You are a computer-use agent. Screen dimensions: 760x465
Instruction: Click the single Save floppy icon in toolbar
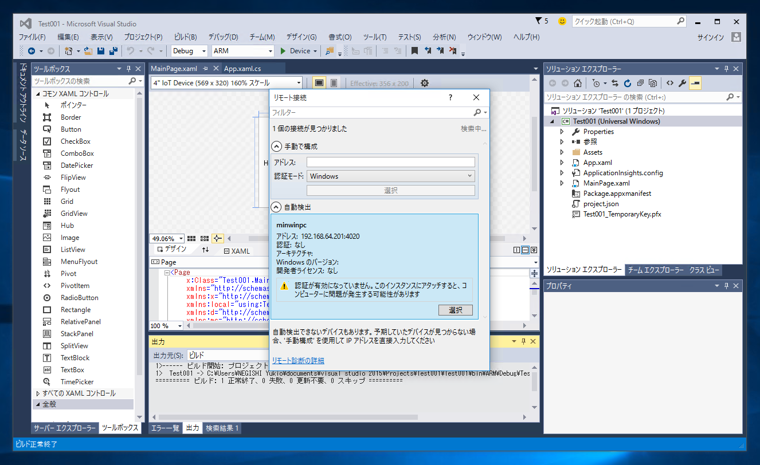pyautogui.click(x=101, y=51)
